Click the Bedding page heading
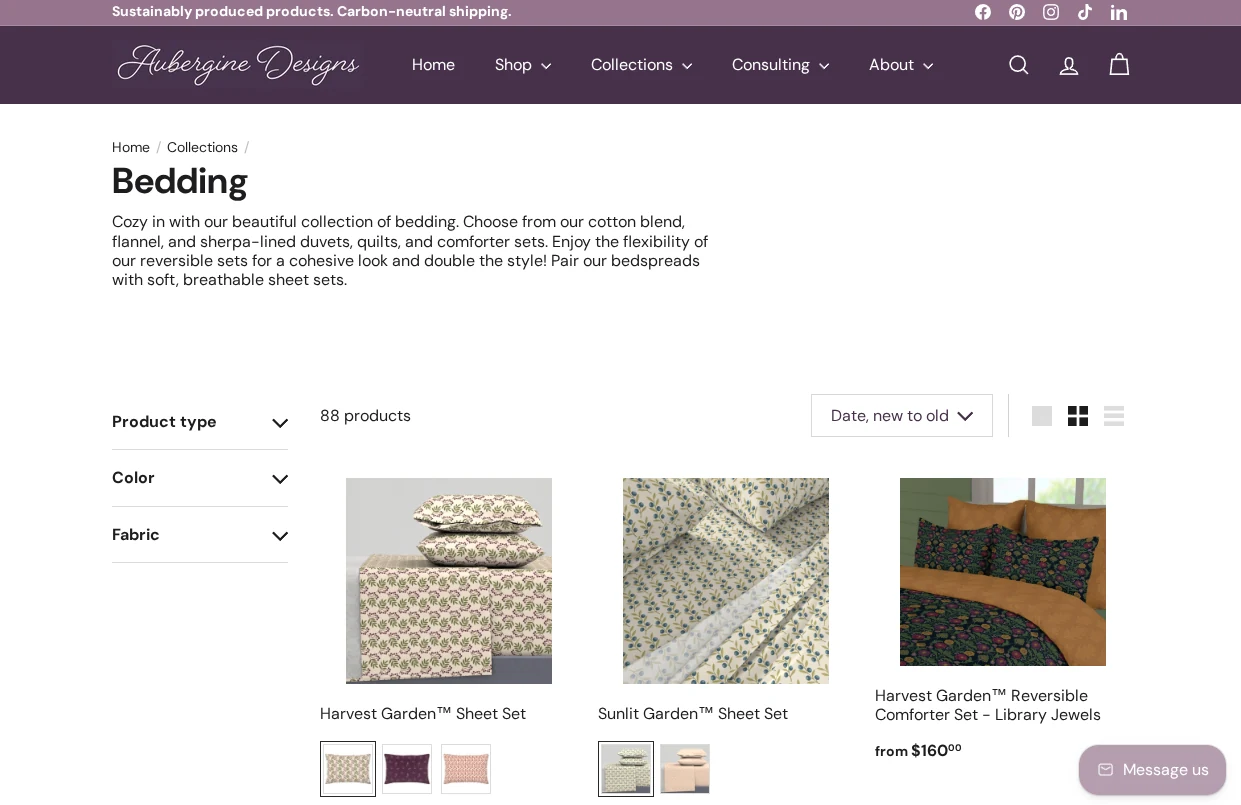 180,182
